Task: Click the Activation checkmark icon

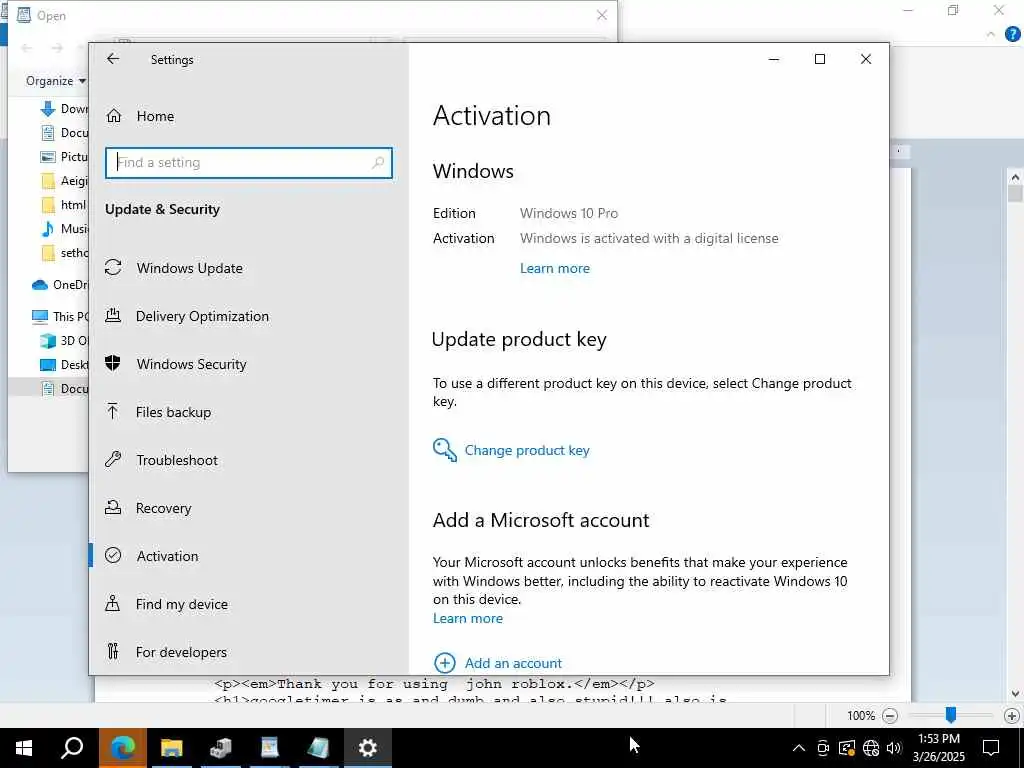Action: tap(113, 555)
